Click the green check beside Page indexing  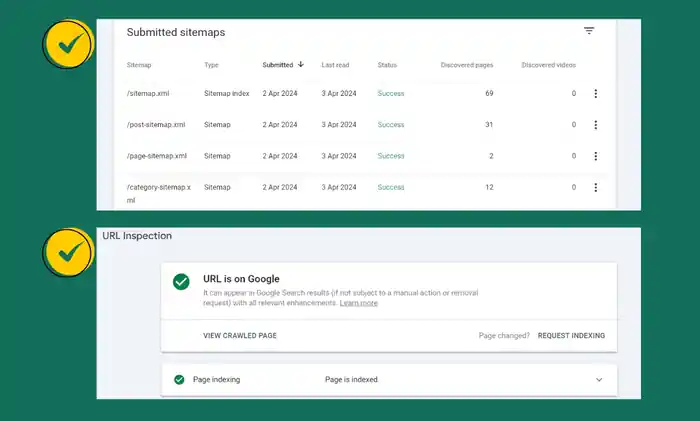(x=179, y=379)
